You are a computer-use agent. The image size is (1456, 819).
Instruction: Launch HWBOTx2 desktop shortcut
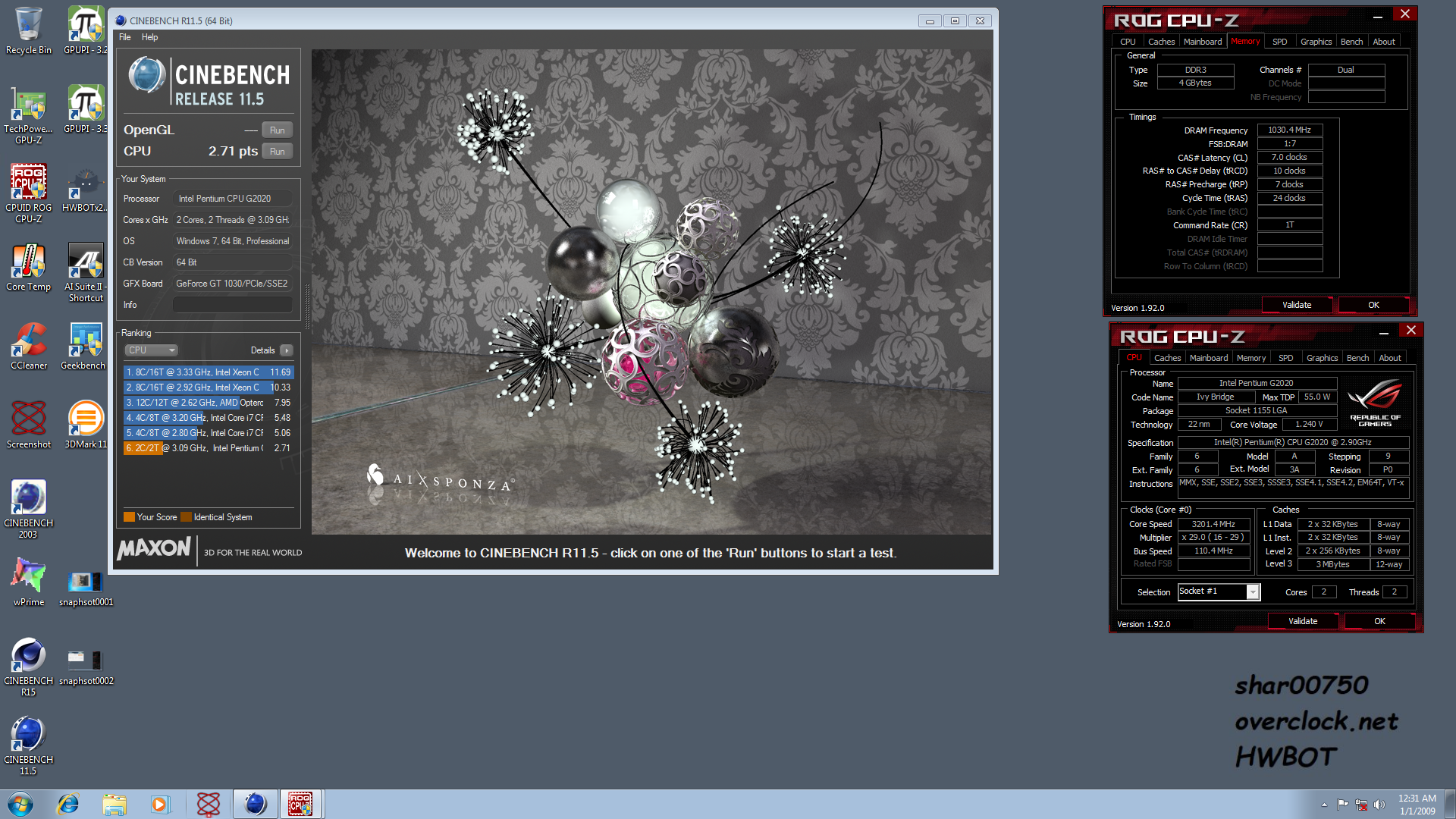point(86,190)
